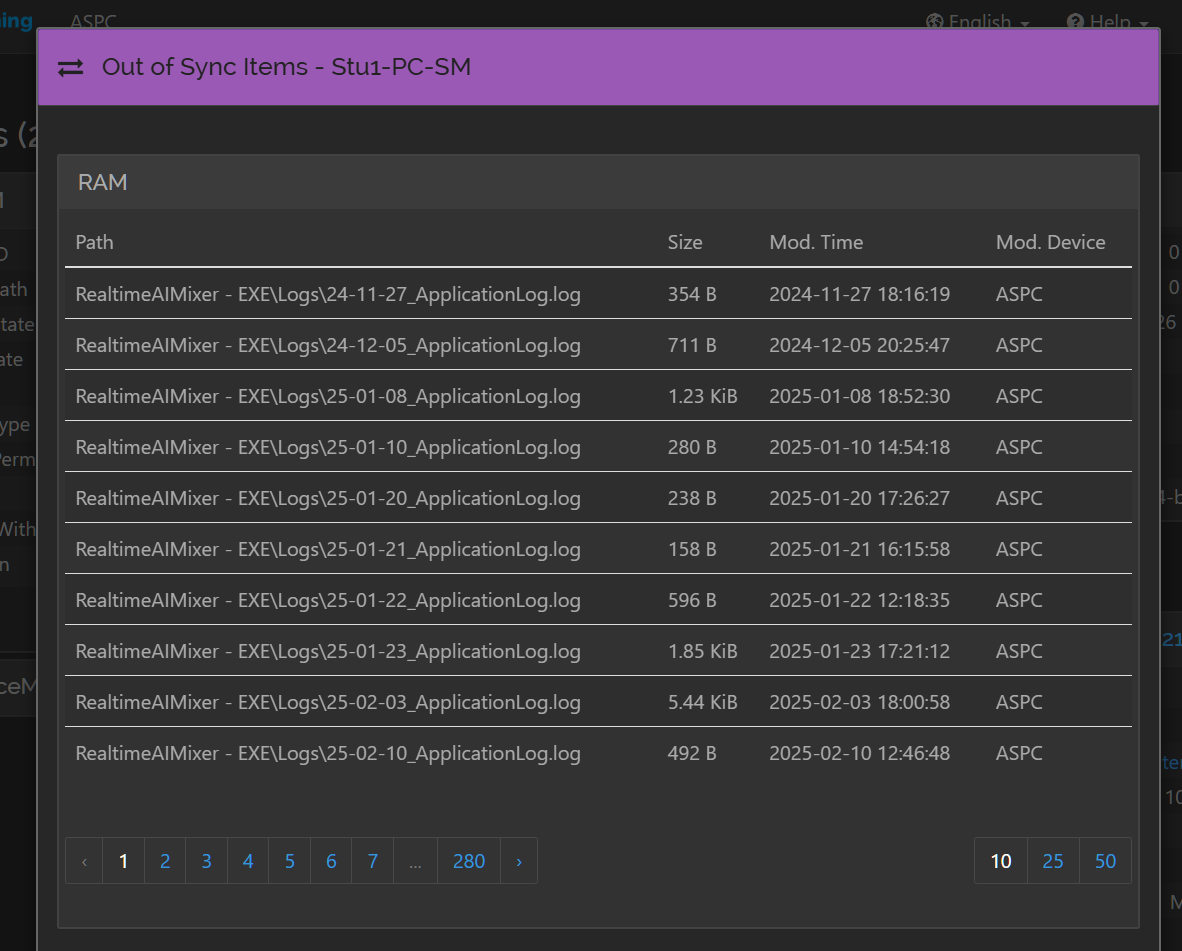This screenshot has height=951, width=1182.
Task: Click the Help question mark icon
Action: [x=1075, y=21]
